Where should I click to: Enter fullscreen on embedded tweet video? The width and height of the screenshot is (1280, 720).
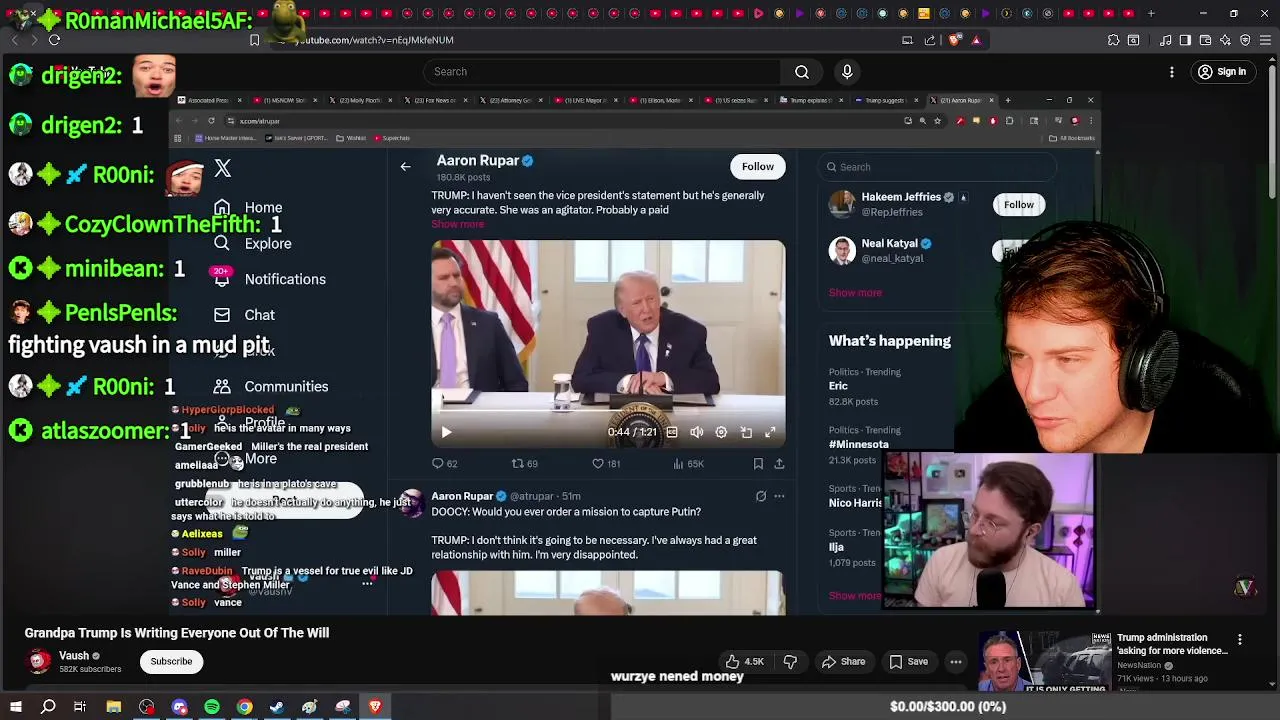pos(770,432)
